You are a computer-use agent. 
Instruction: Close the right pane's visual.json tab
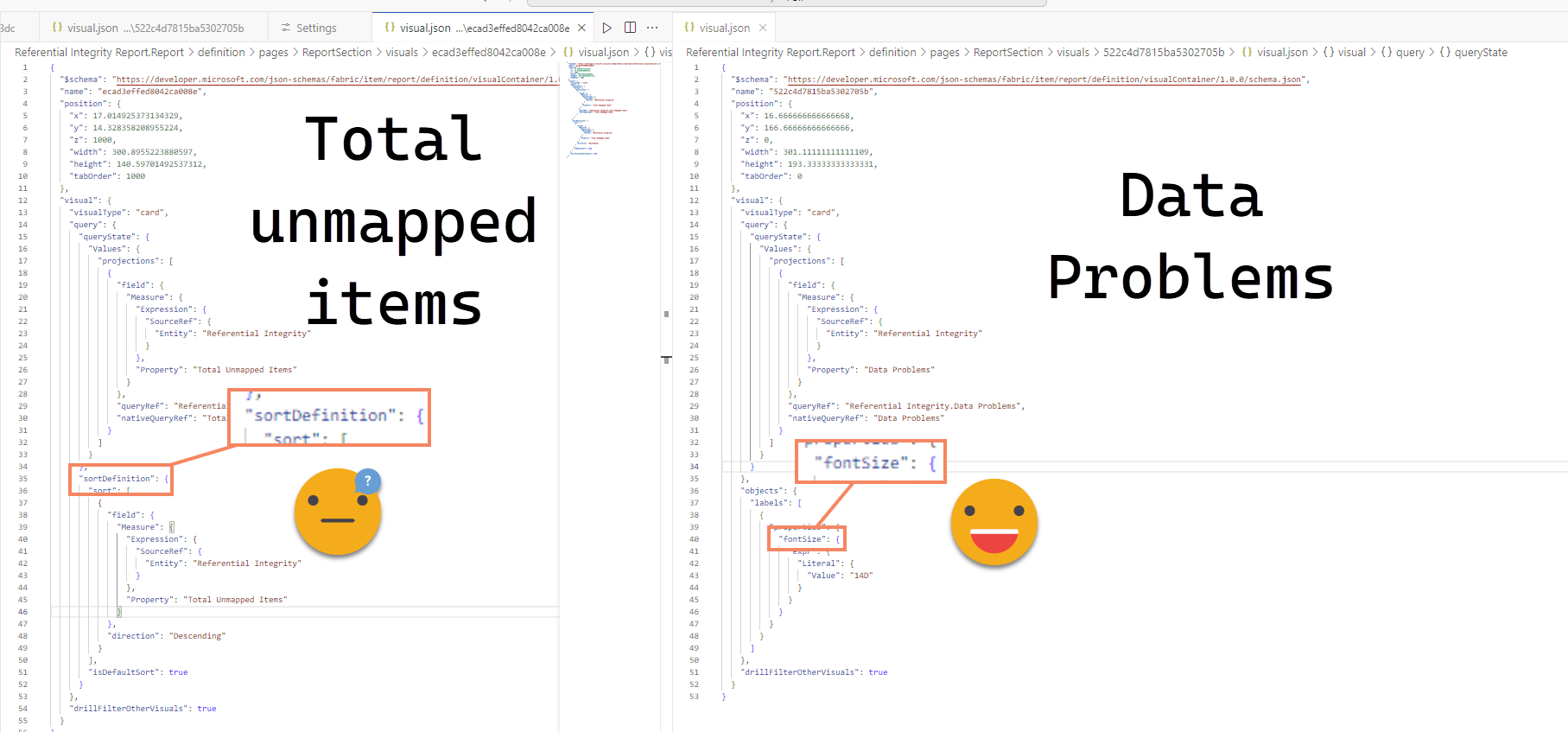coord(763,28)
